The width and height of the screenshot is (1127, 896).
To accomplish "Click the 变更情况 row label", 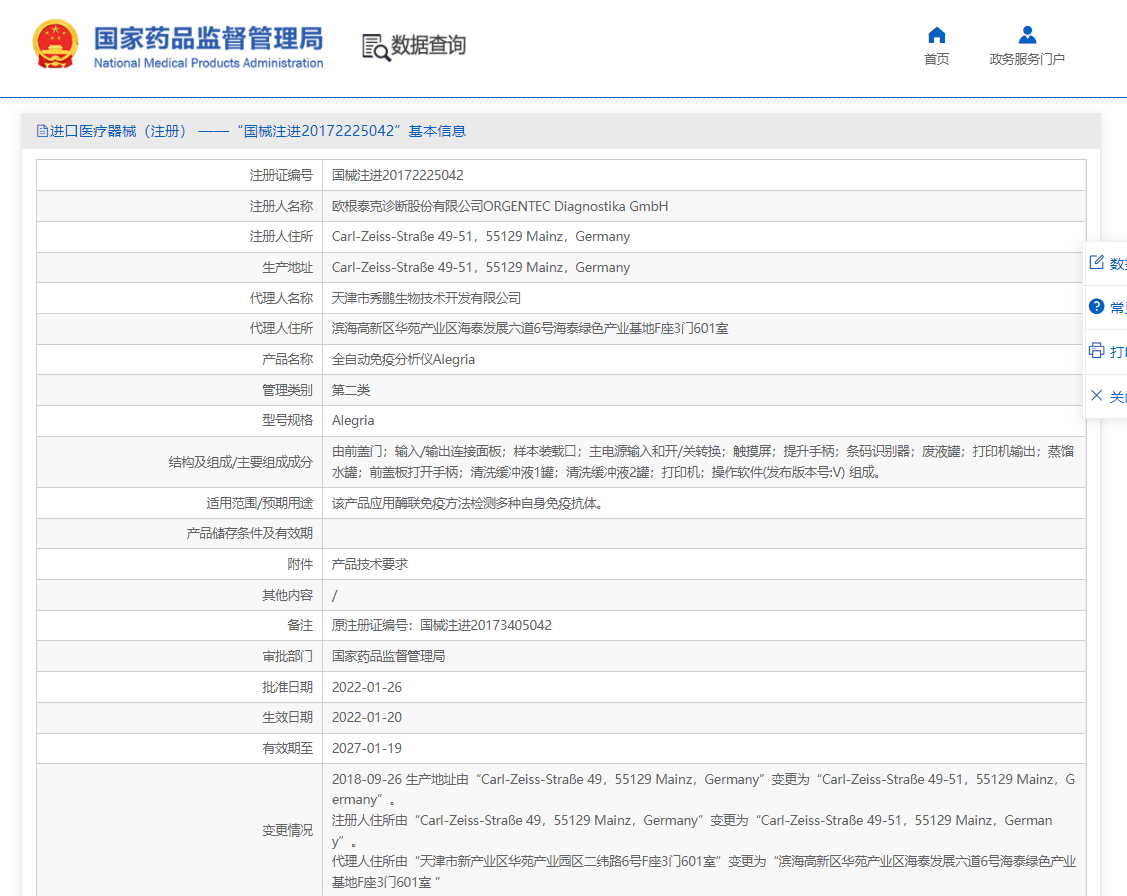I will pos(288,831).
